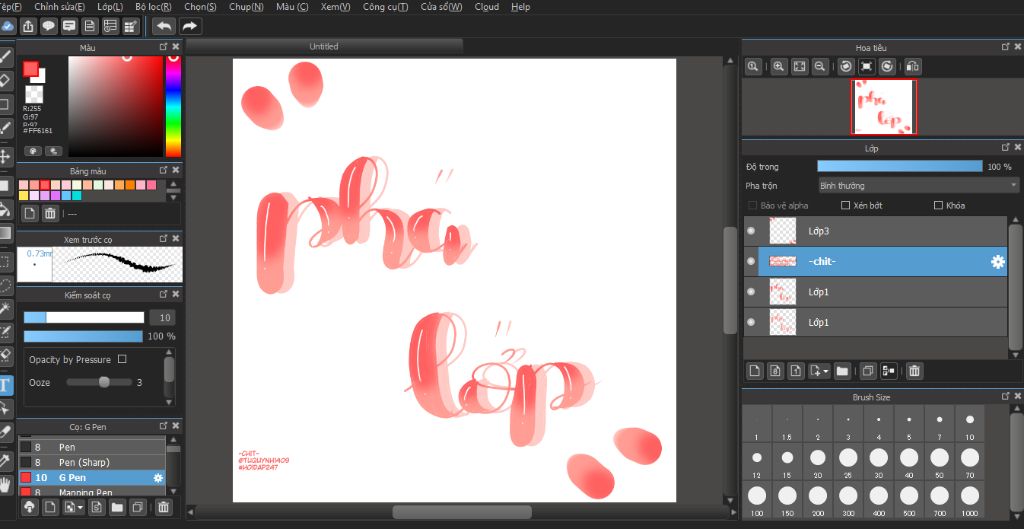Choose brush size 100 preset

pyautogui.click(x=756, y=500)
